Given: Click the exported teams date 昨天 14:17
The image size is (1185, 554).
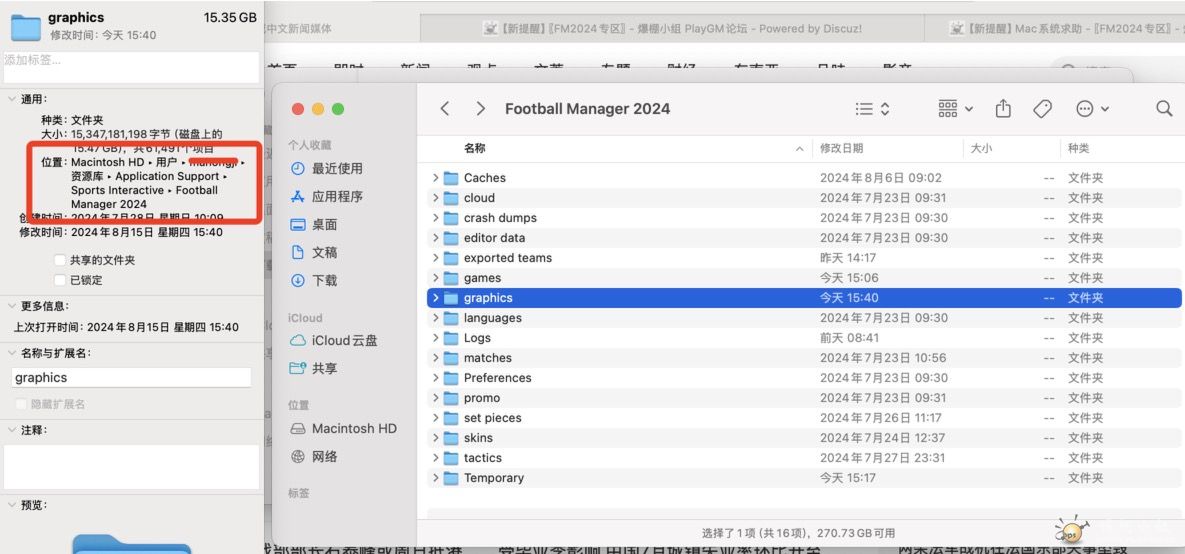Looking at the screenshot, I should point(849,258).
